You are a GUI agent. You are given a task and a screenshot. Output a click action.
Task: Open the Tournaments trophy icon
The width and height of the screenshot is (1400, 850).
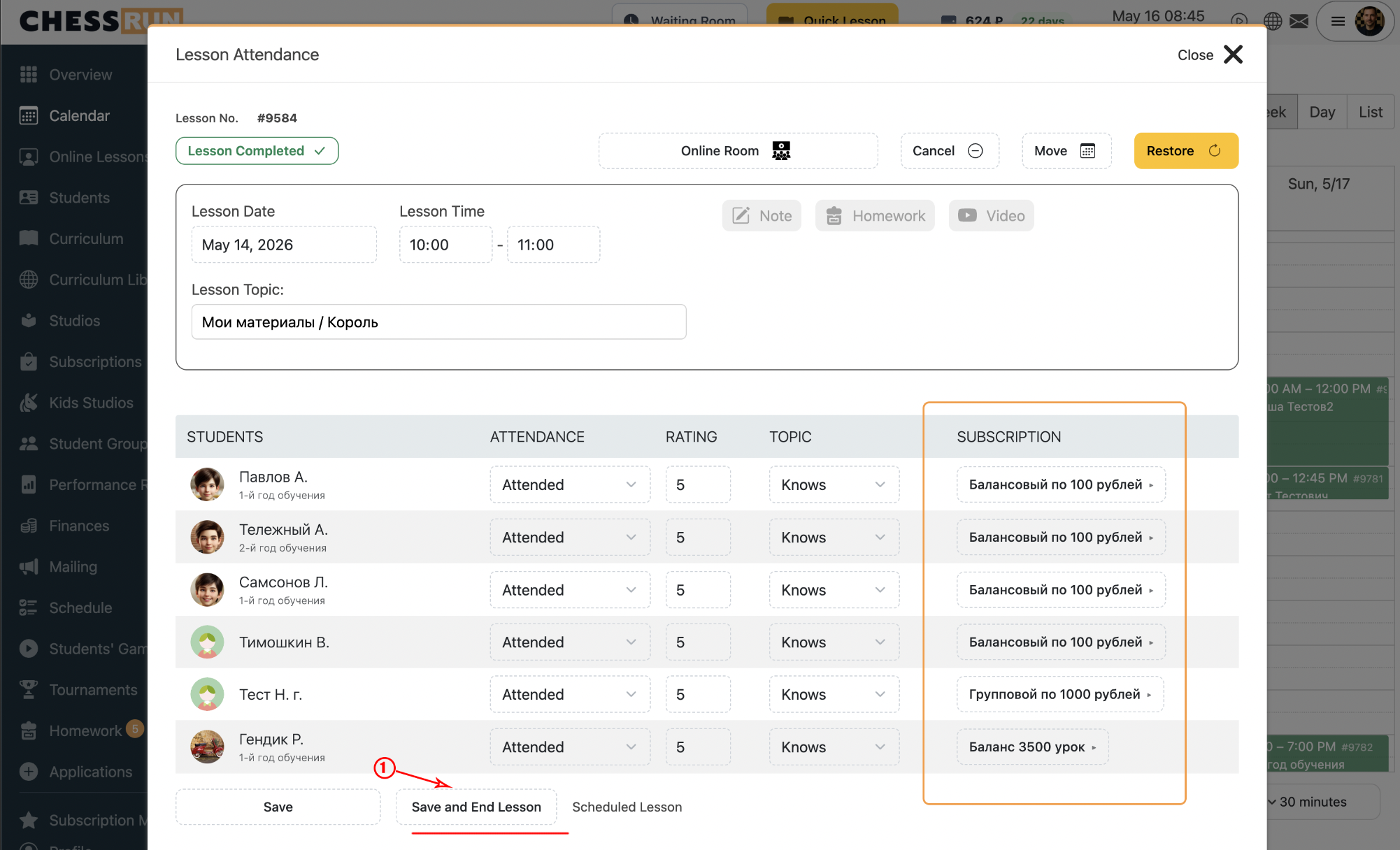[29, 690]
